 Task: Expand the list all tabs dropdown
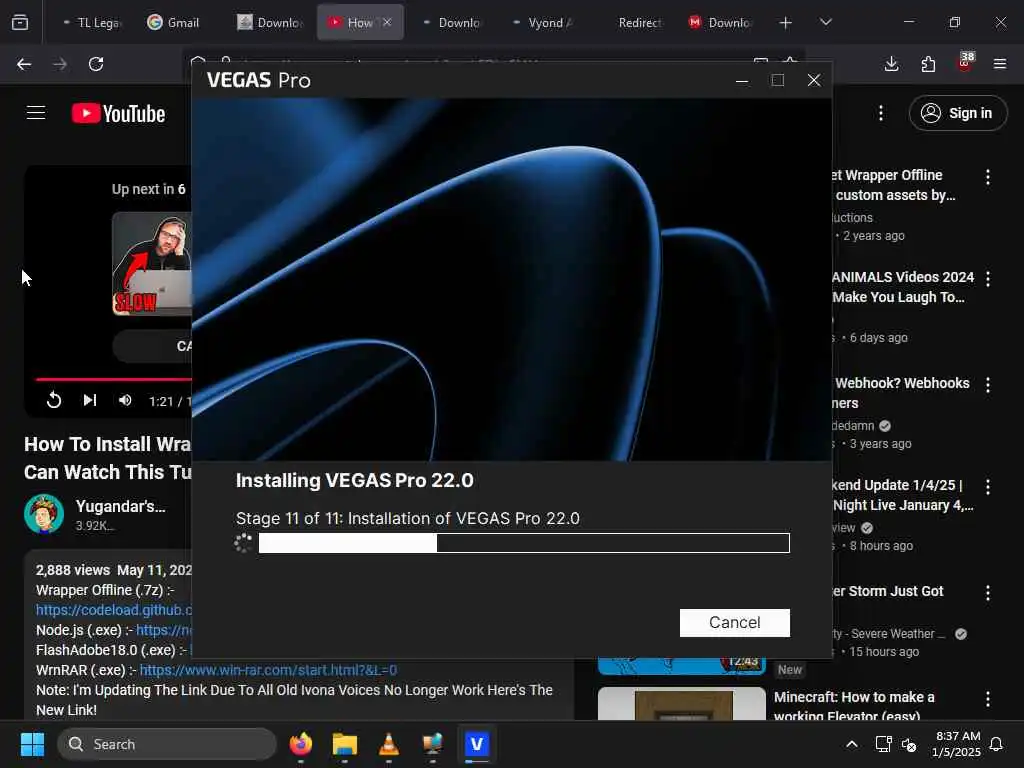825,22
